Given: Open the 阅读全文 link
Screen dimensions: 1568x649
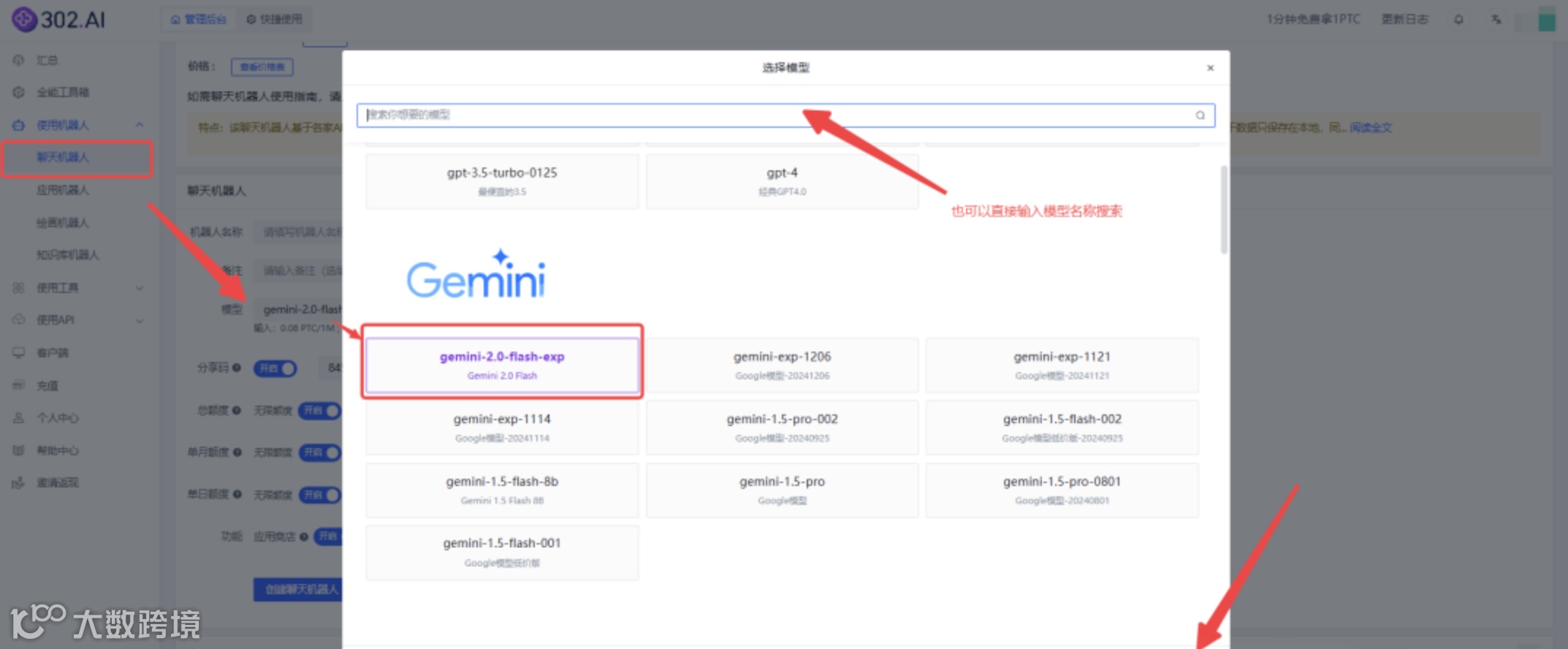Looking at the screenshot, I should [1371, 128].
